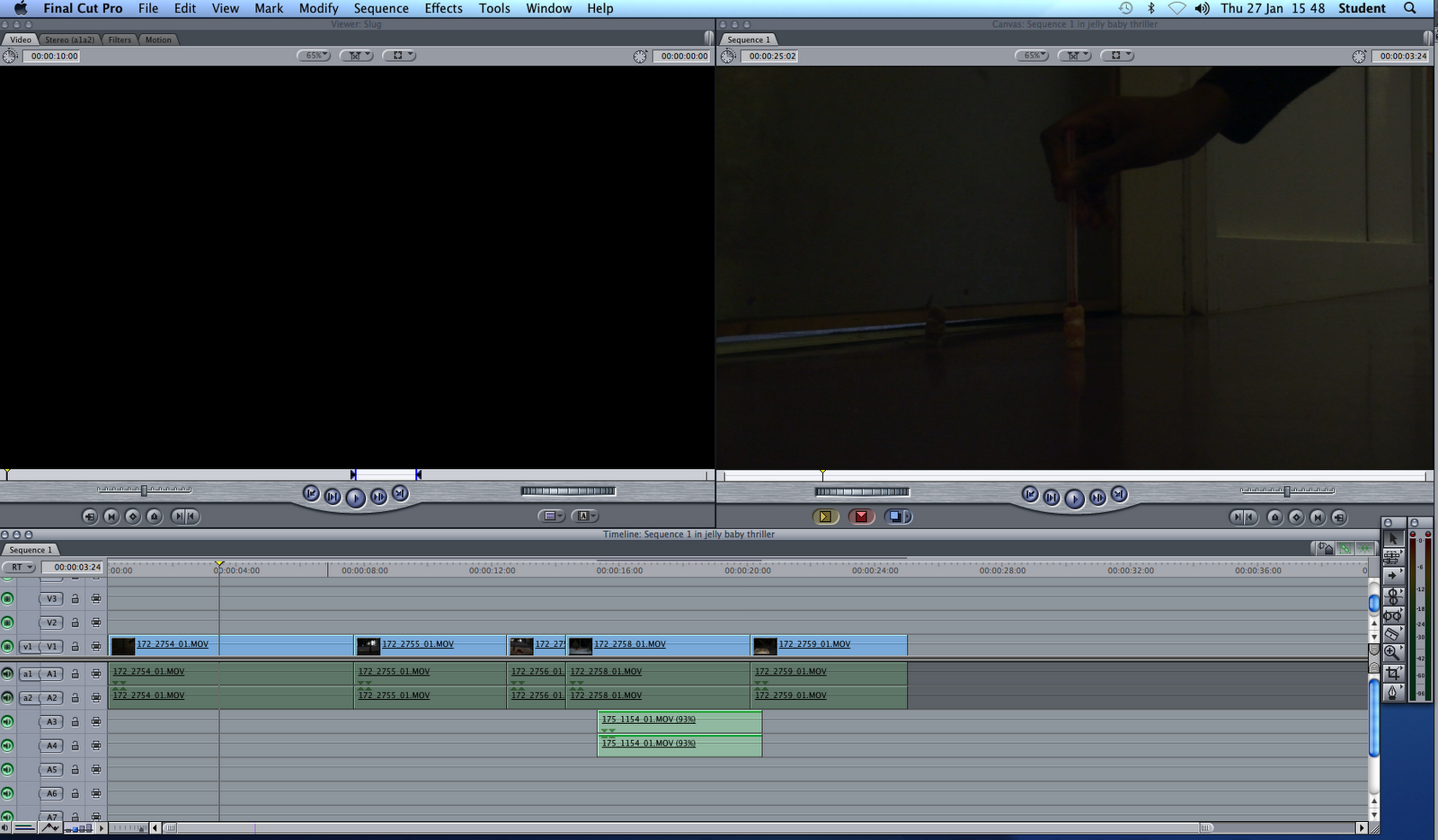Viewport: 1438px width, 840px height.
Task: Open the Sequence menu
Action: pyautogui.click(x=381, y=8)
